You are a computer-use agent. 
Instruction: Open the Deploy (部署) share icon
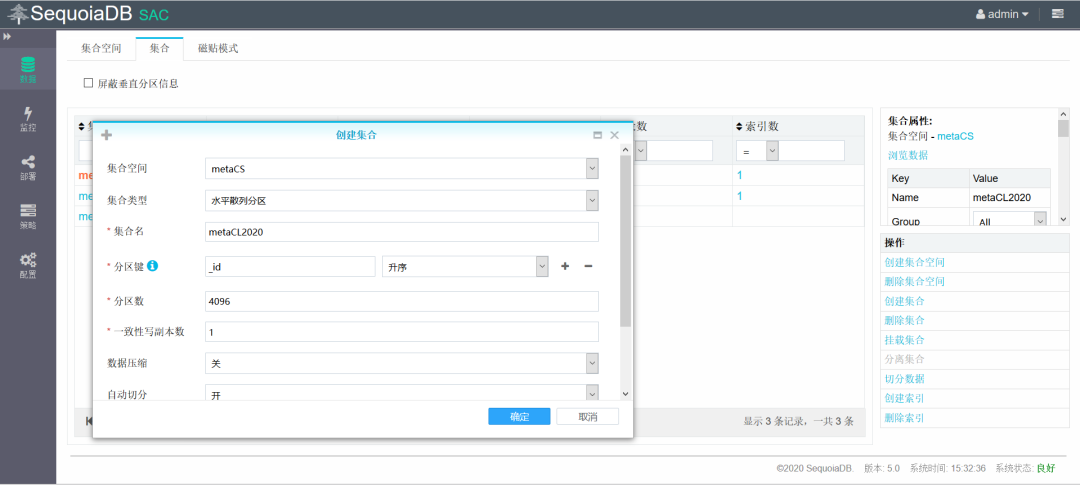(x=28, y=167)
